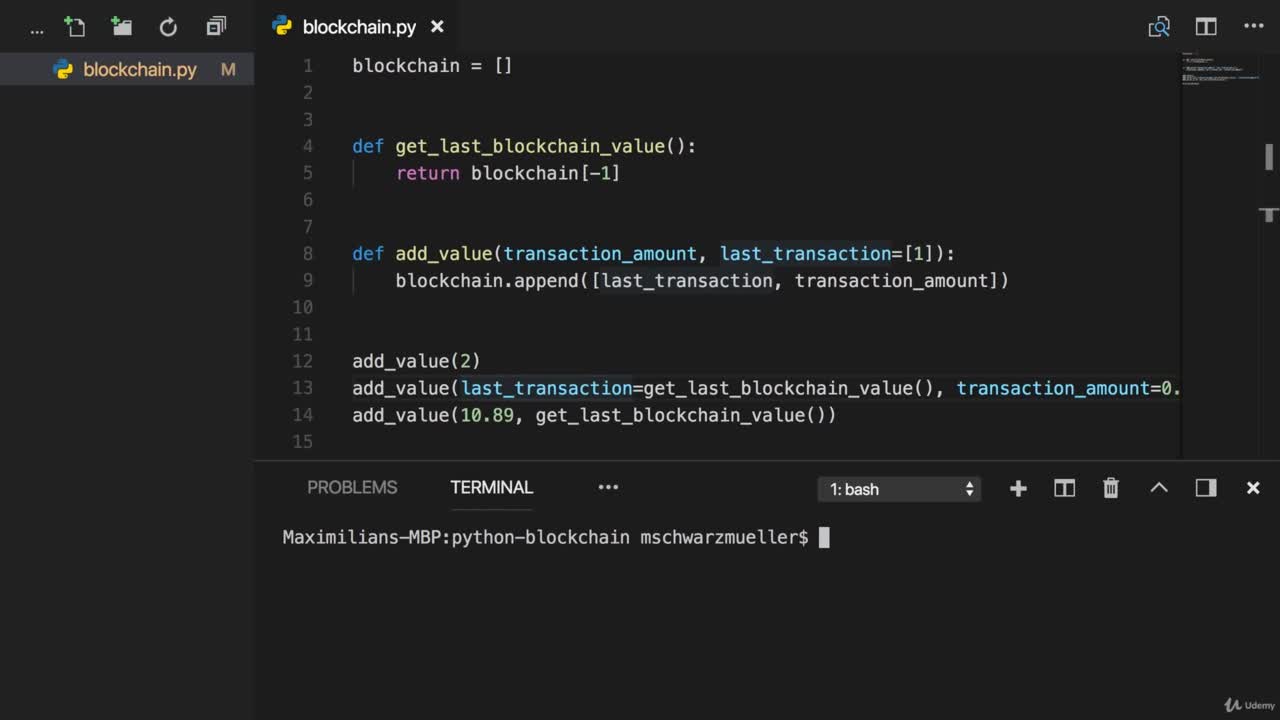Viewport: 1280px width, 720px height.
Task: Move panel to the right side
Action: pyautogui.click(x=1206, y=488)
